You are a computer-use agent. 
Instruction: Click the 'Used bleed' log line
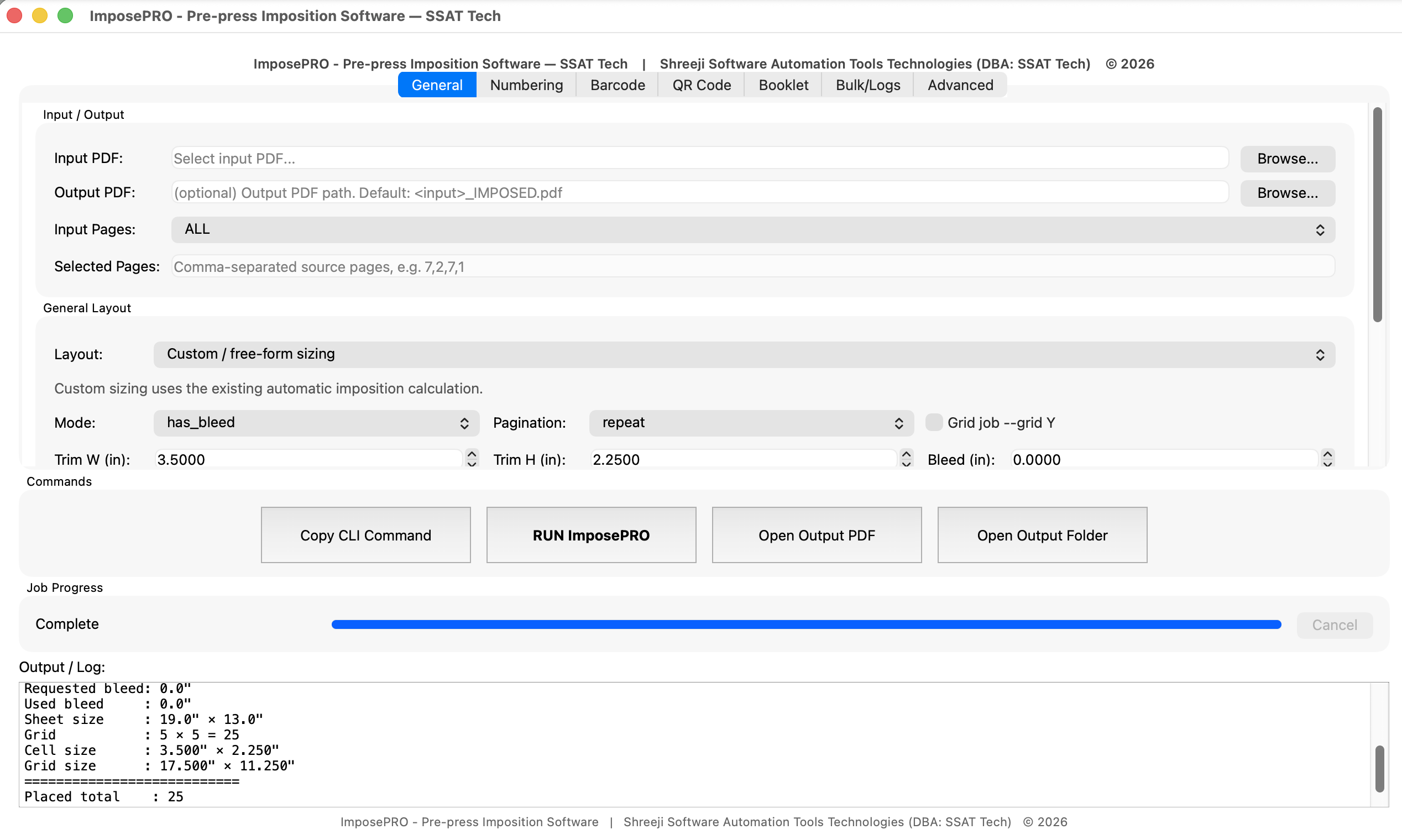coord(108,704)
